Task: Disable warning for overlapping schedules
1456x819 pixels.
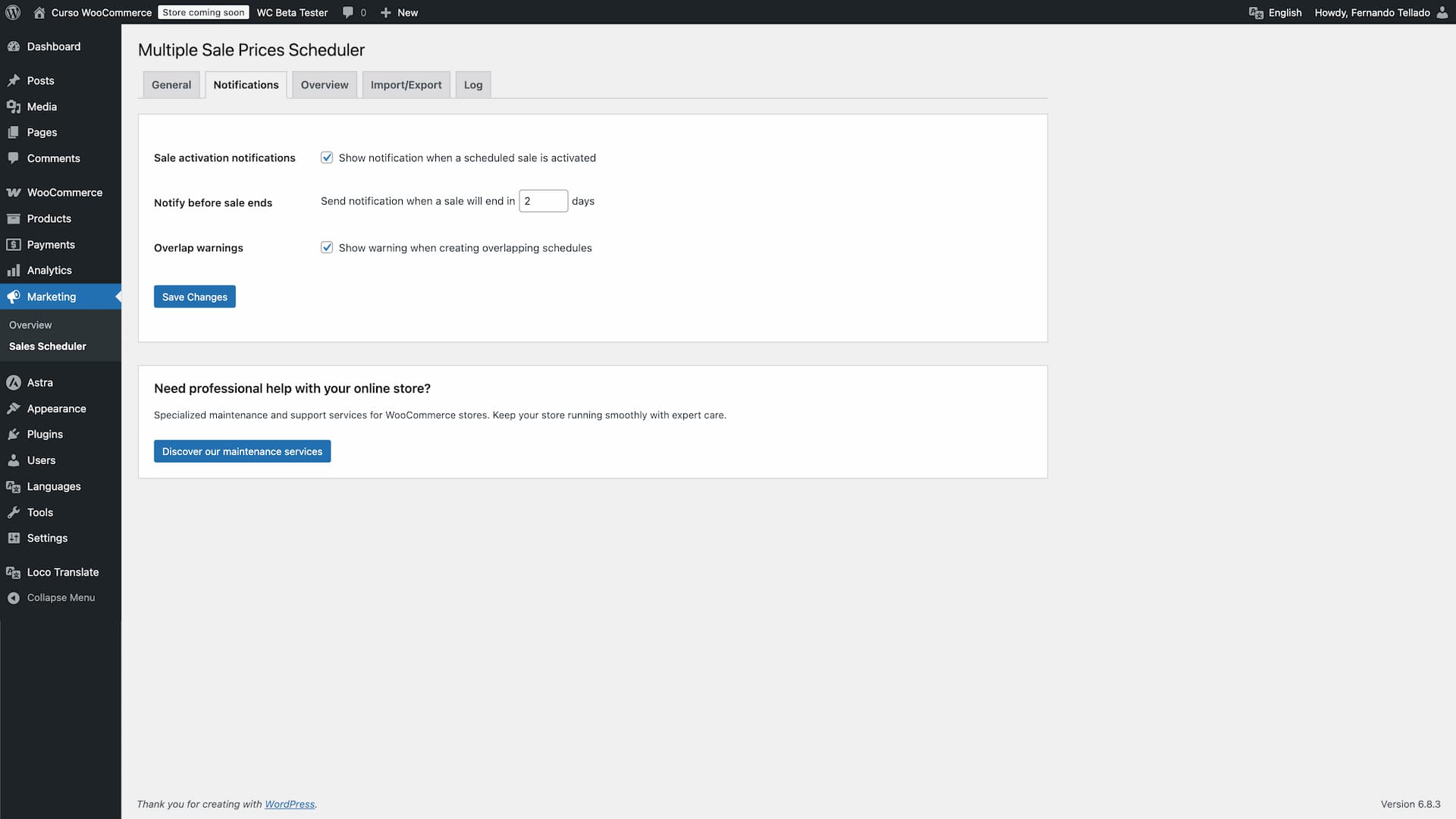Action: pyautogui.click(x=327, y=247)
